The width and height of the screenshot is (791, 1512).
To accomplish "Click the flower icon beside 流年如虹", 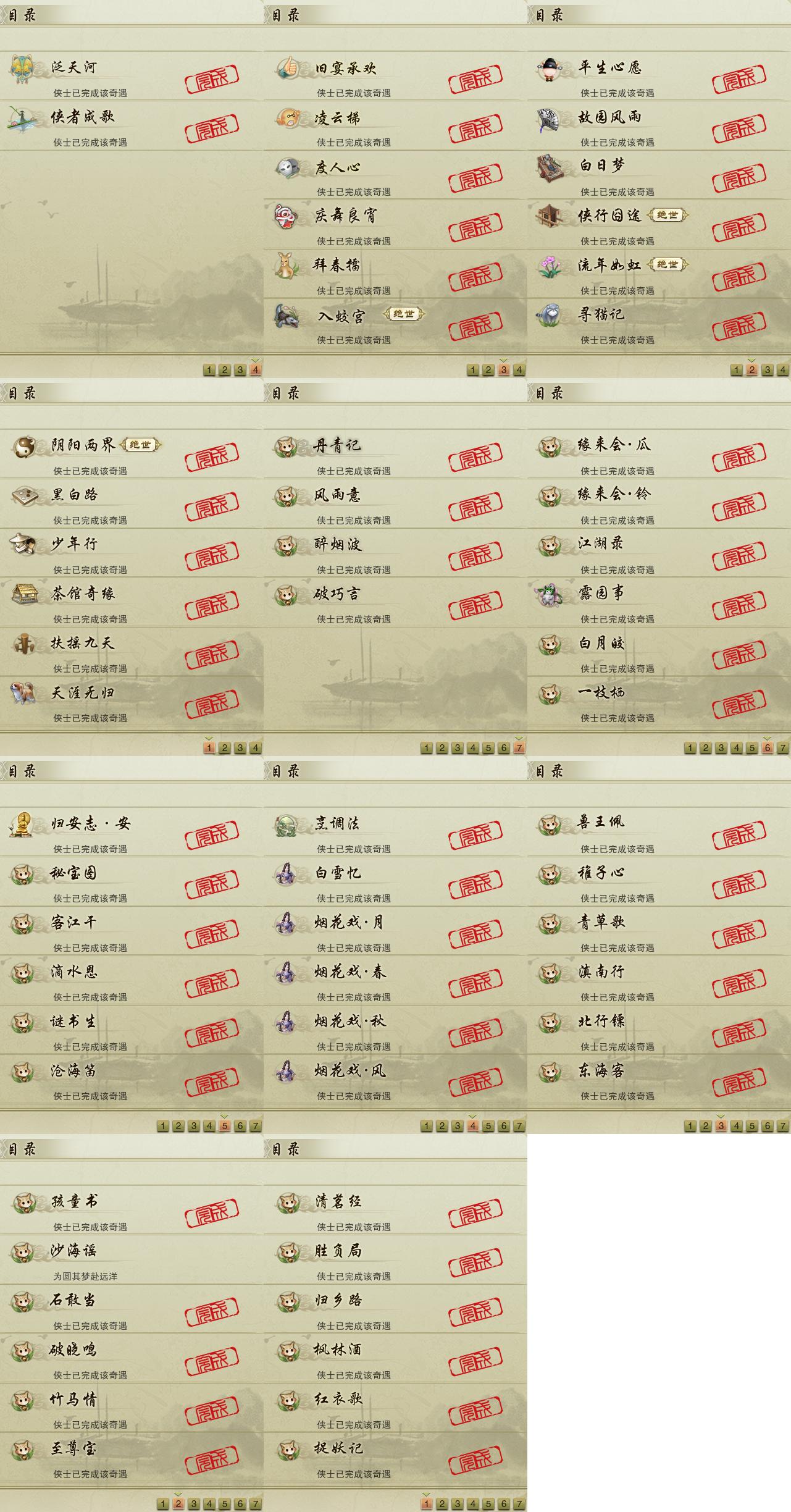I will pos(549,266).
